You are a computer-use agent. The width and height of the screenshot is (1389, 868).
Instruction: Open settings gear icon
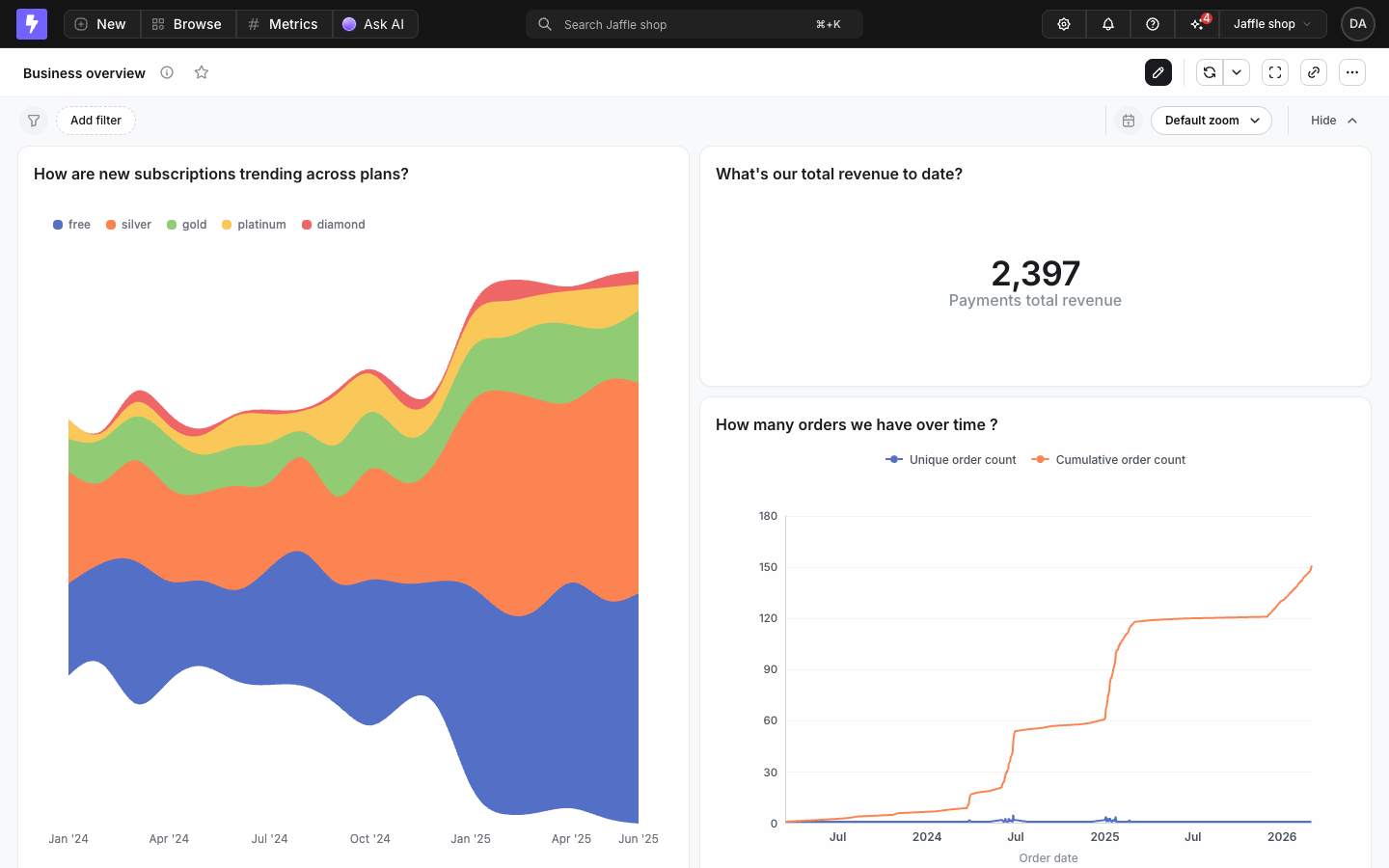coord(1064,24)
